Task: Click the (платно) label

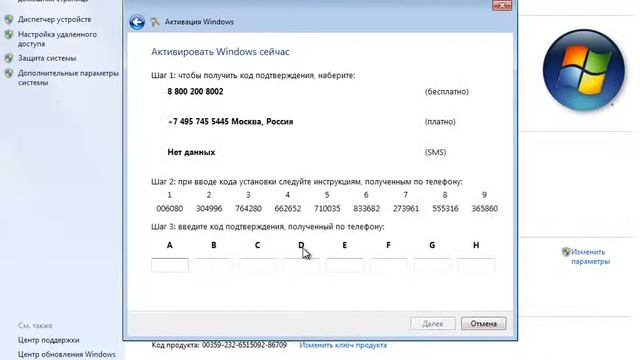Action: coord(440,122)
